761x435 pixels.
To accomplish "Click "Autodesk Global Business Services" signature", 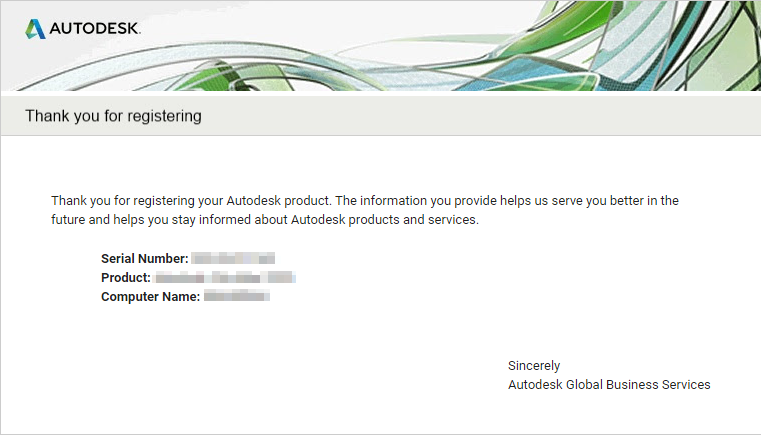I will pos(609,384).
